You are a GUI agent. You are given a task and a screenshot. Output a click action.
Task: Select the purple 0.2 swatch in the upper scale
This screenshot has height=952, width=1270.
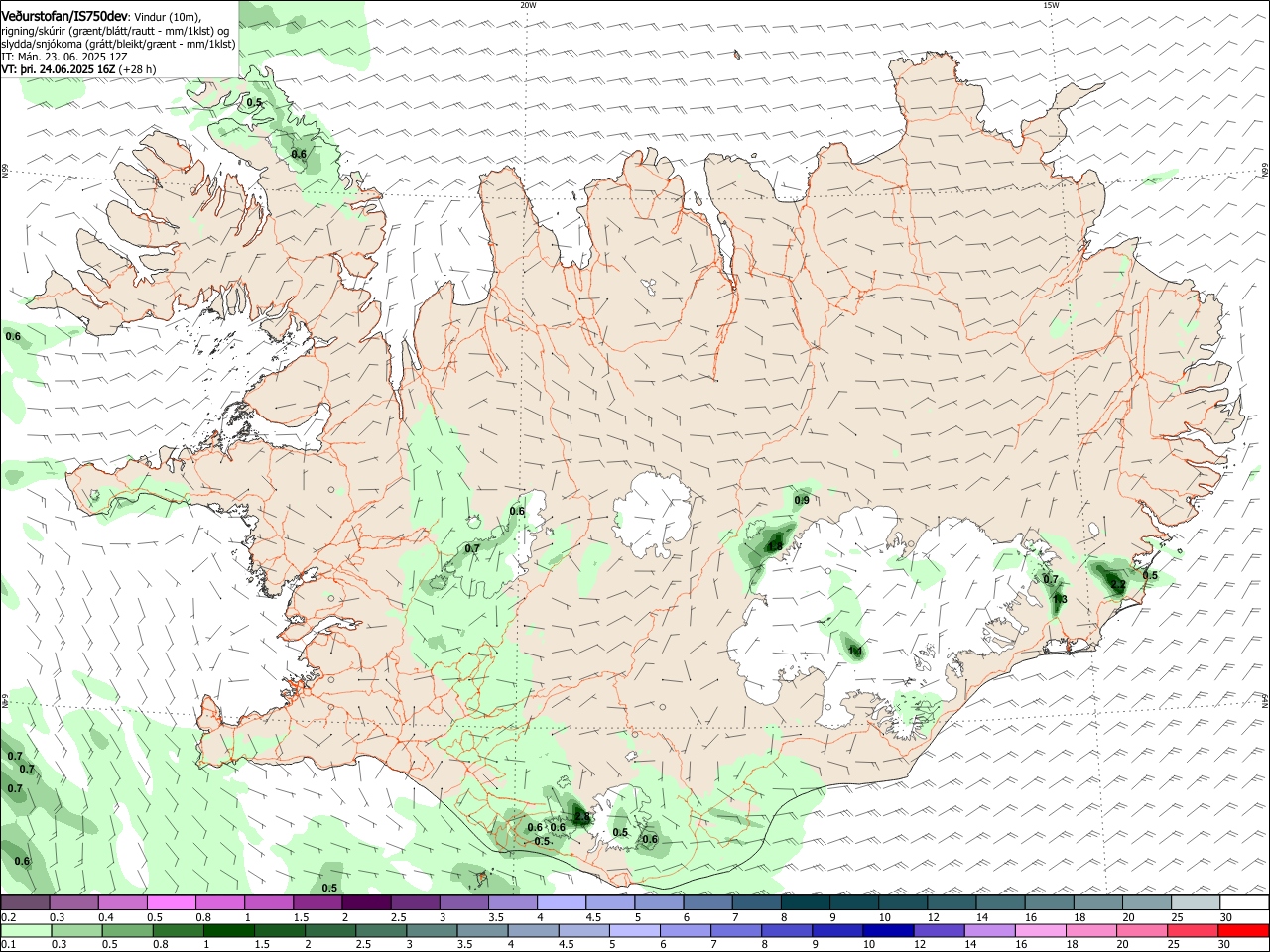click(x=26, y=903)
